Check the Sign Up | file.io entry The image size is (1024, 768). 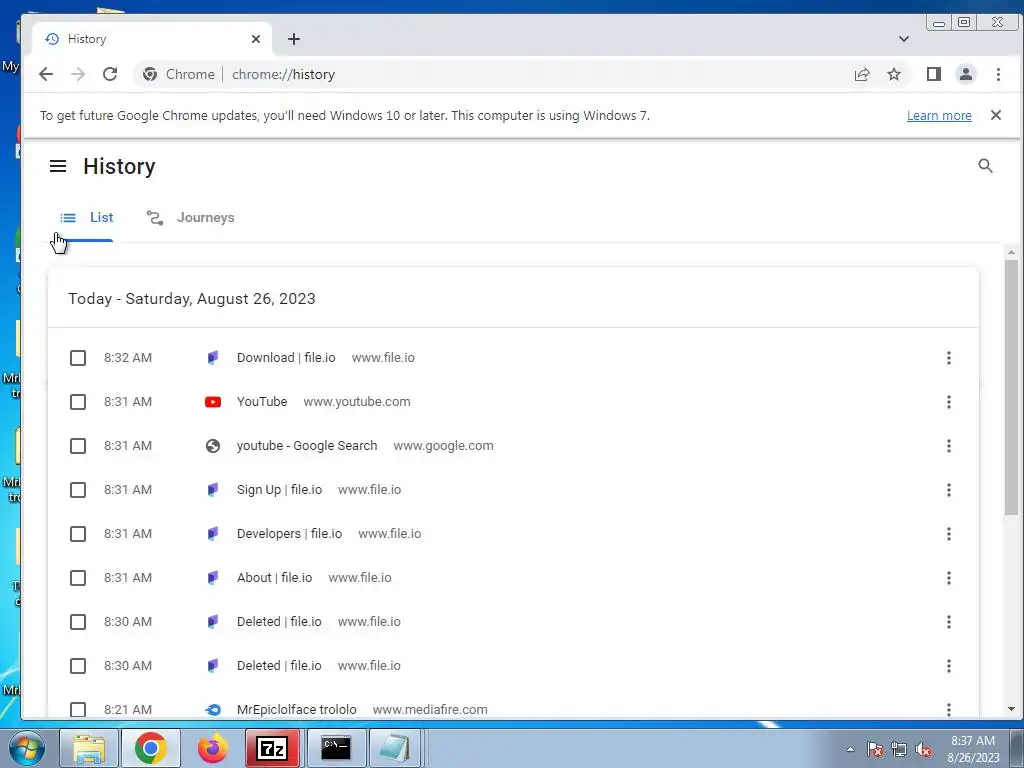click(x=78, y=490)
